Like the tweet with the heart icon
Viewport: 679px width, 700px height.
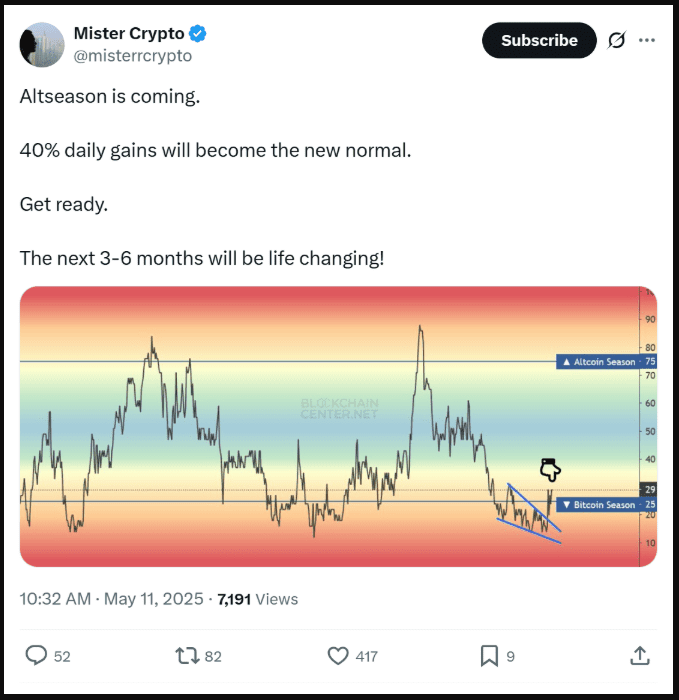pyautogui.click(x=338, y=655)
